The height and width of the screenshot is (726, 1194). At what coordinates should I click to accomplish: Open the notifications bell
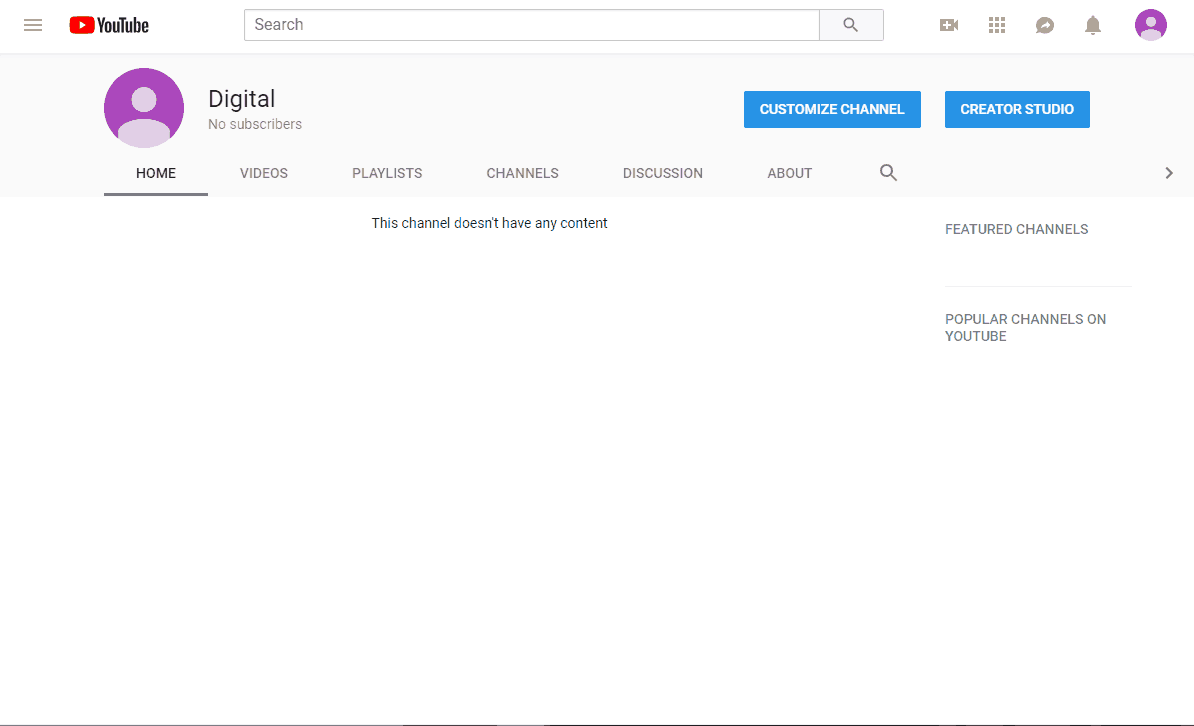(x=1093, y=25)
